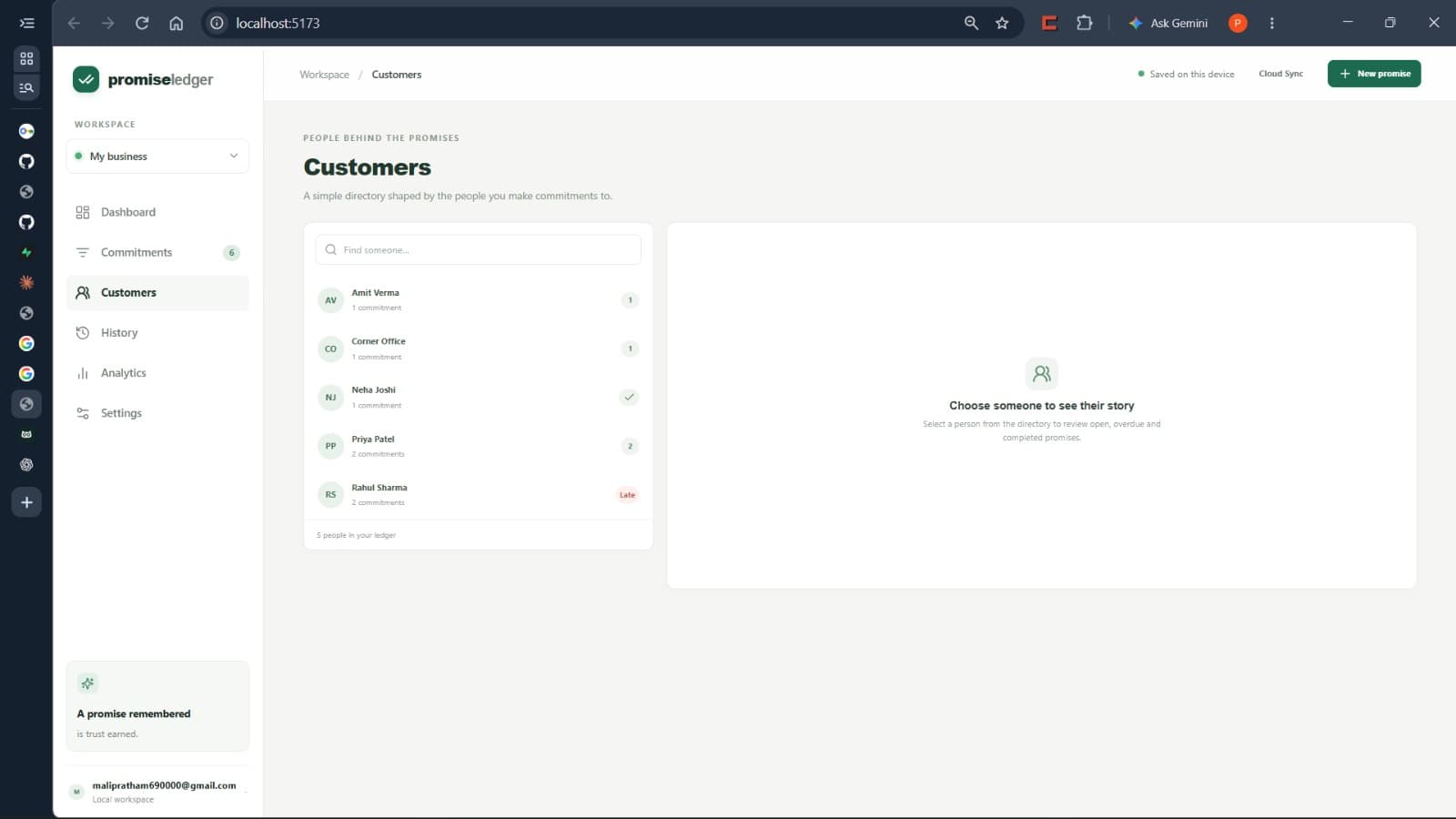Click the RS avatar icon
Viewport: 1456px width, 819px height.
330,495
